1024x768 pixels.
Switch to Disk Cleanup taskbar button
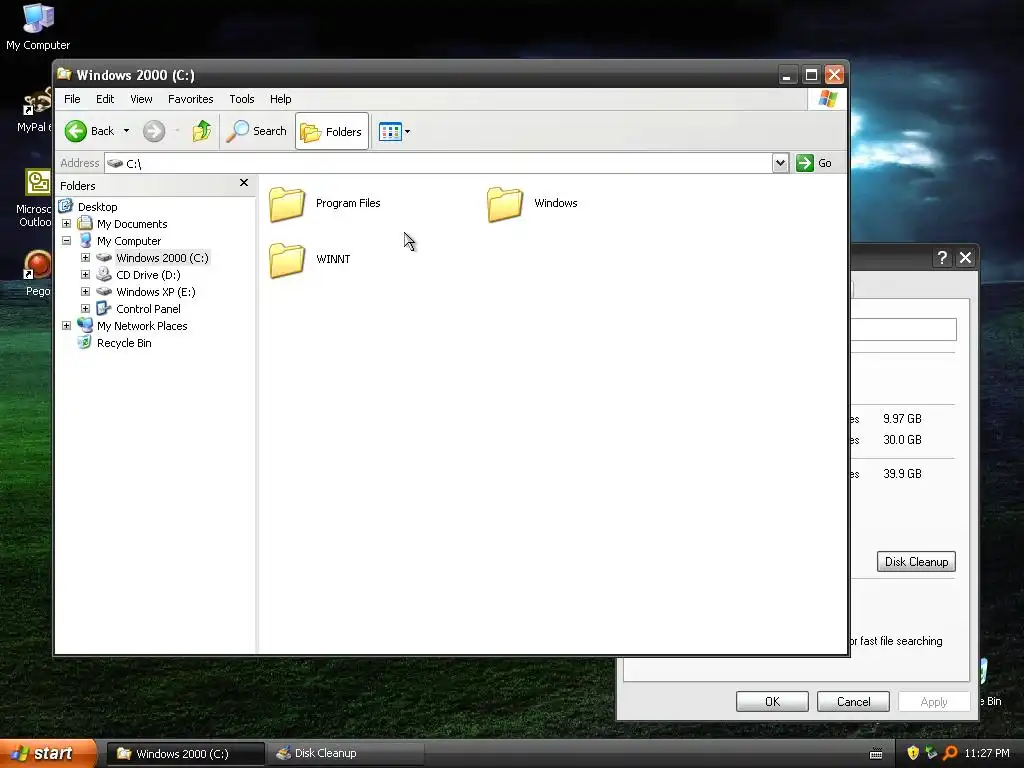[x=346, y=754]
